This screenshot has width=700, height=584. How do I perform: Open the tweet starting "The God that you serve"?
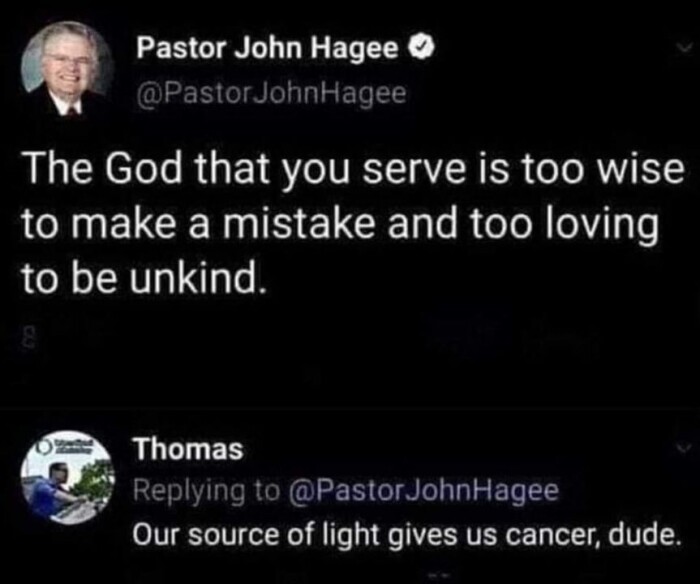click(353, 225)
